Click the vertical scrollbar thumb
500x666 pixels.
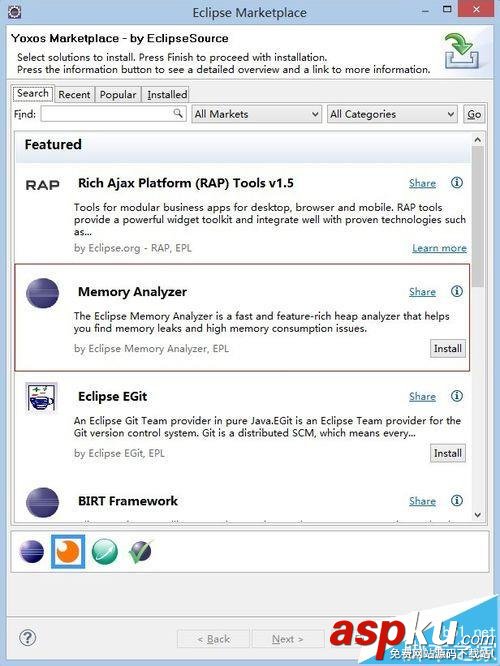click(477, 217)
